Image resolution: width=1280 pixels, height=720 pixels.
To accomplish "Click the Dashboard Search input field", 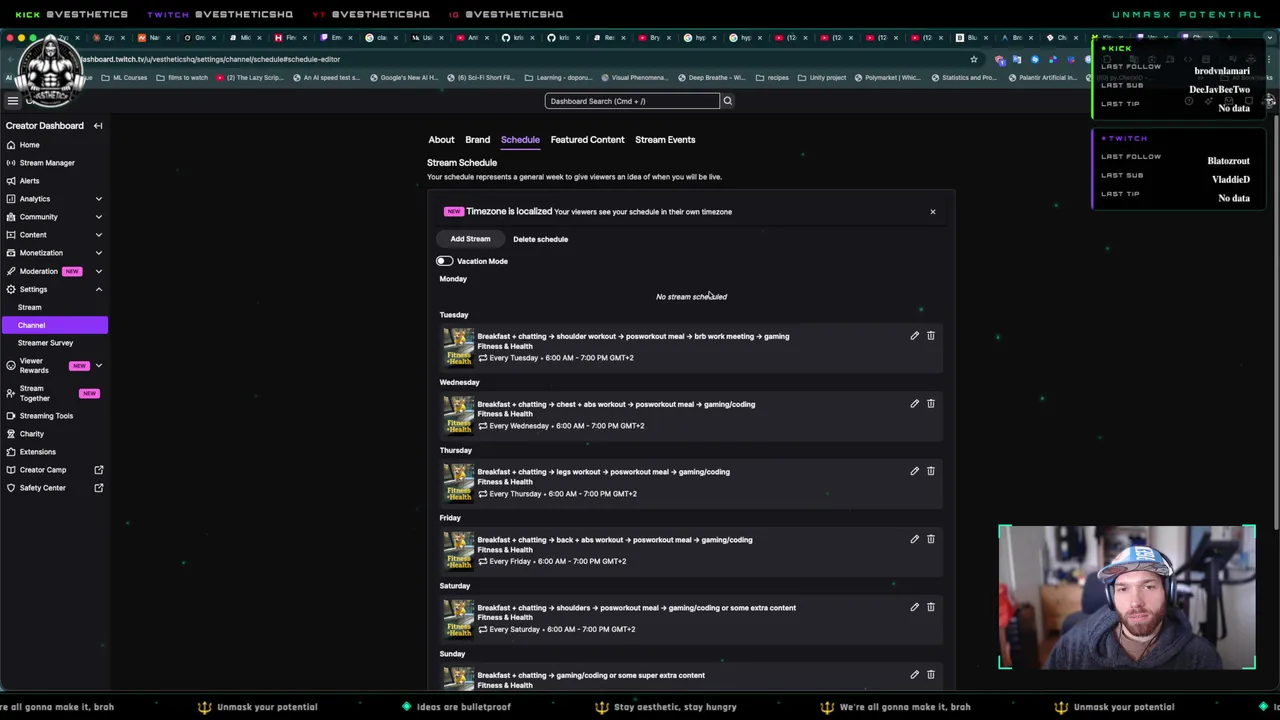I will [632, 101].
